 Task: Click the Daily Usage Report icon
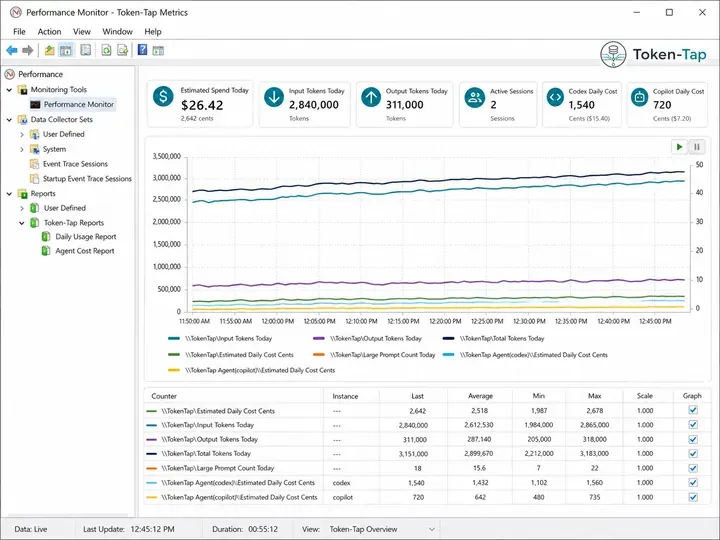(46, 236)
